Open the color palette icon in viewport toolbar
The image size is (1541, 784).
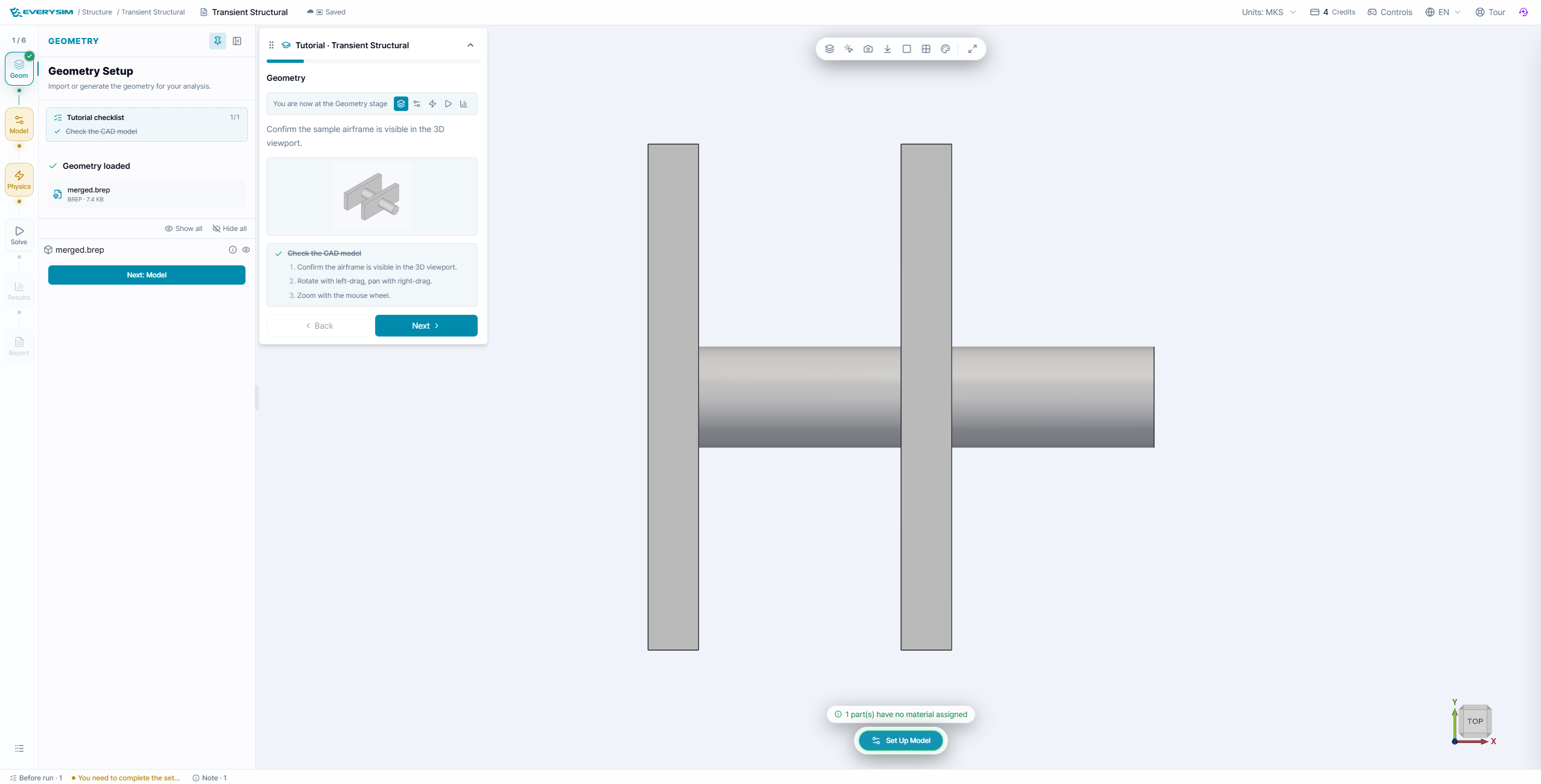pyautogui.click(x=945, y=49)
